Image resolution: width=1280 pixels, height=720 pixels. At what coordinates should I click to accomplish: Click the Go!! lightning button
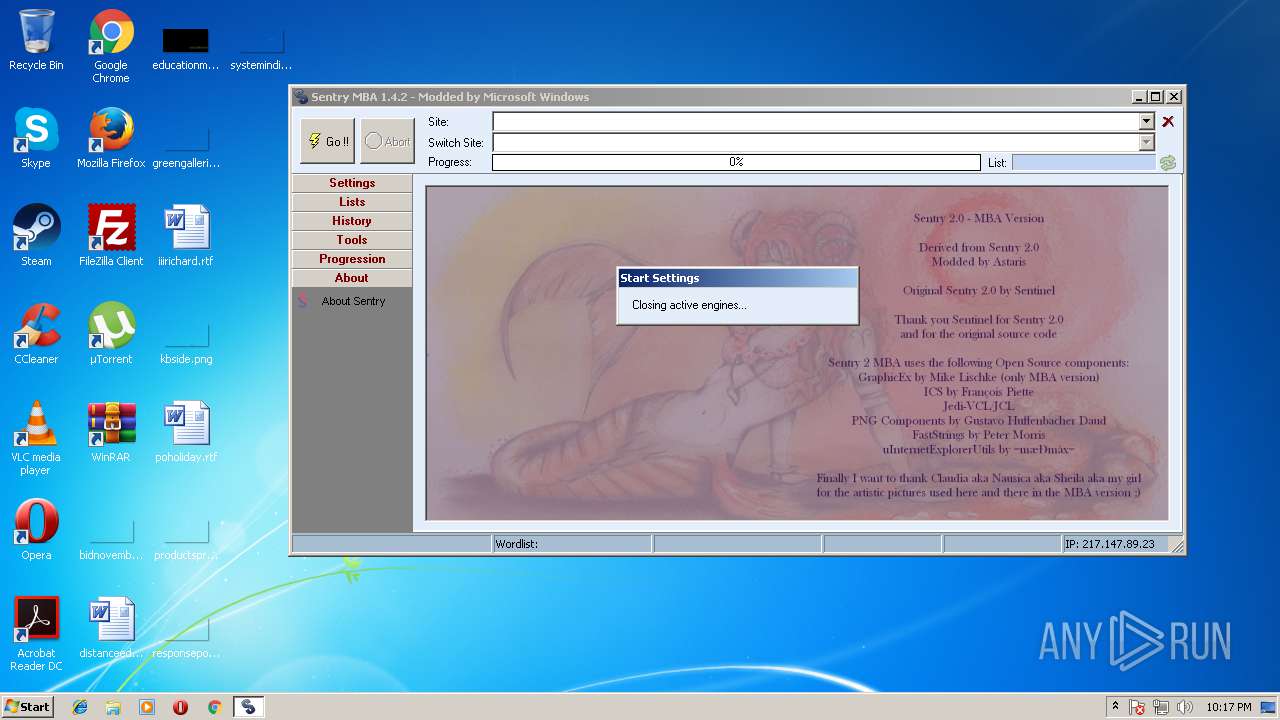click(327, 141)
